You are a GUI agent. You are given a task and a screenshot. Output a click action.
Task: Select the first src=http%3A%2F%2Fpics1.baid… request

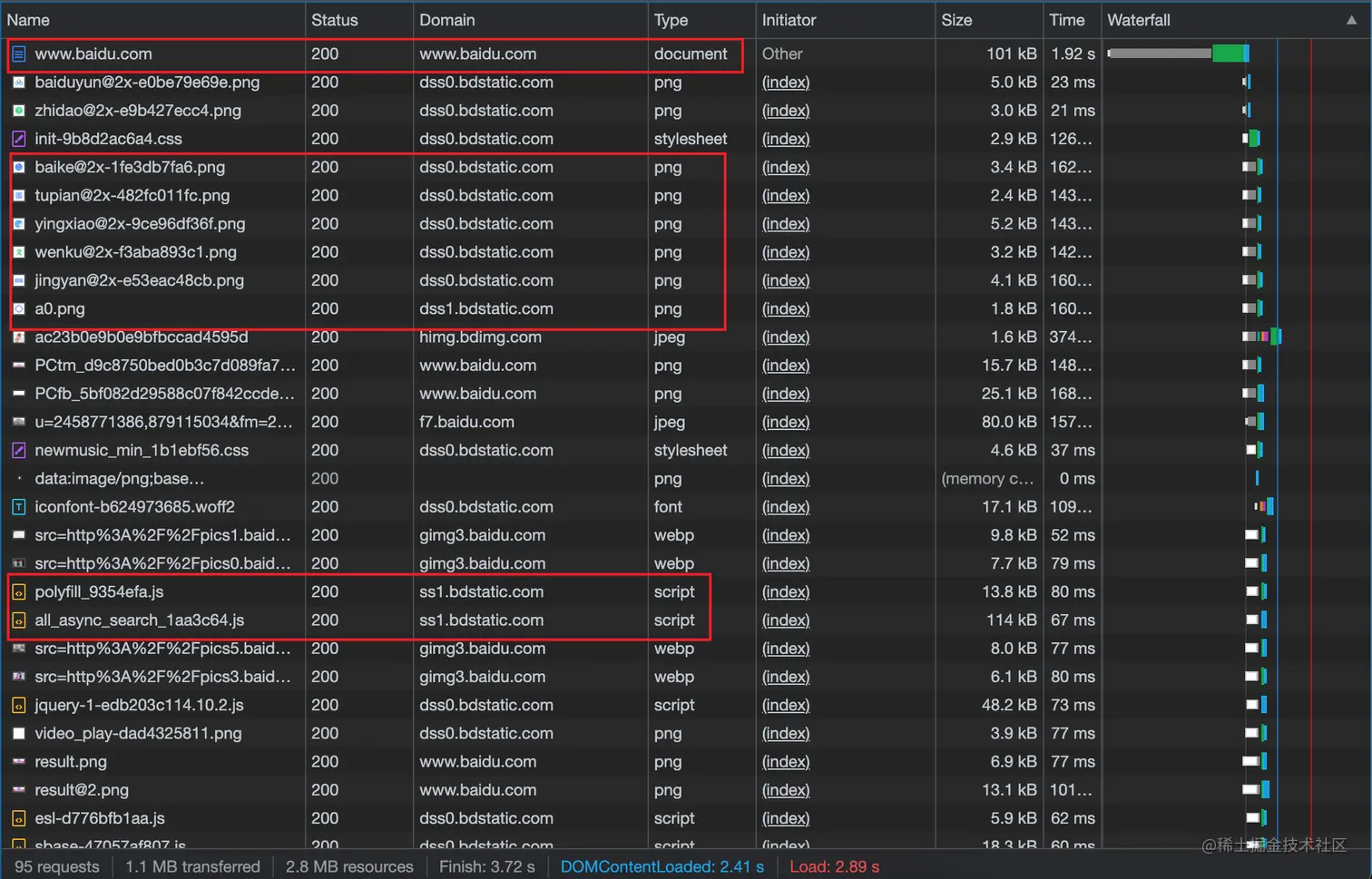click(x=162, y=535)
